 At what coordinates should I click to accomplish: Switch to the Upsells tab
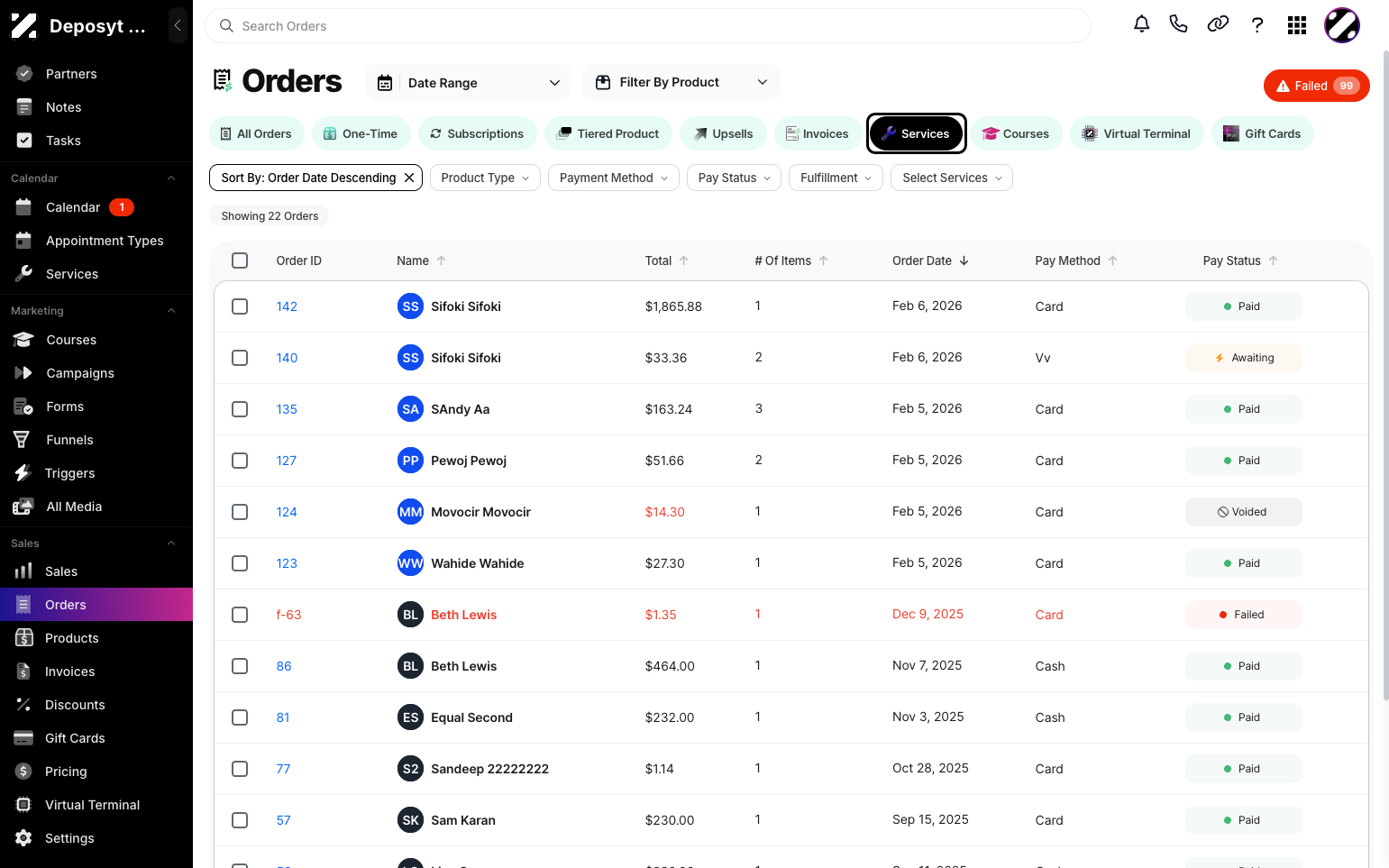723,133
